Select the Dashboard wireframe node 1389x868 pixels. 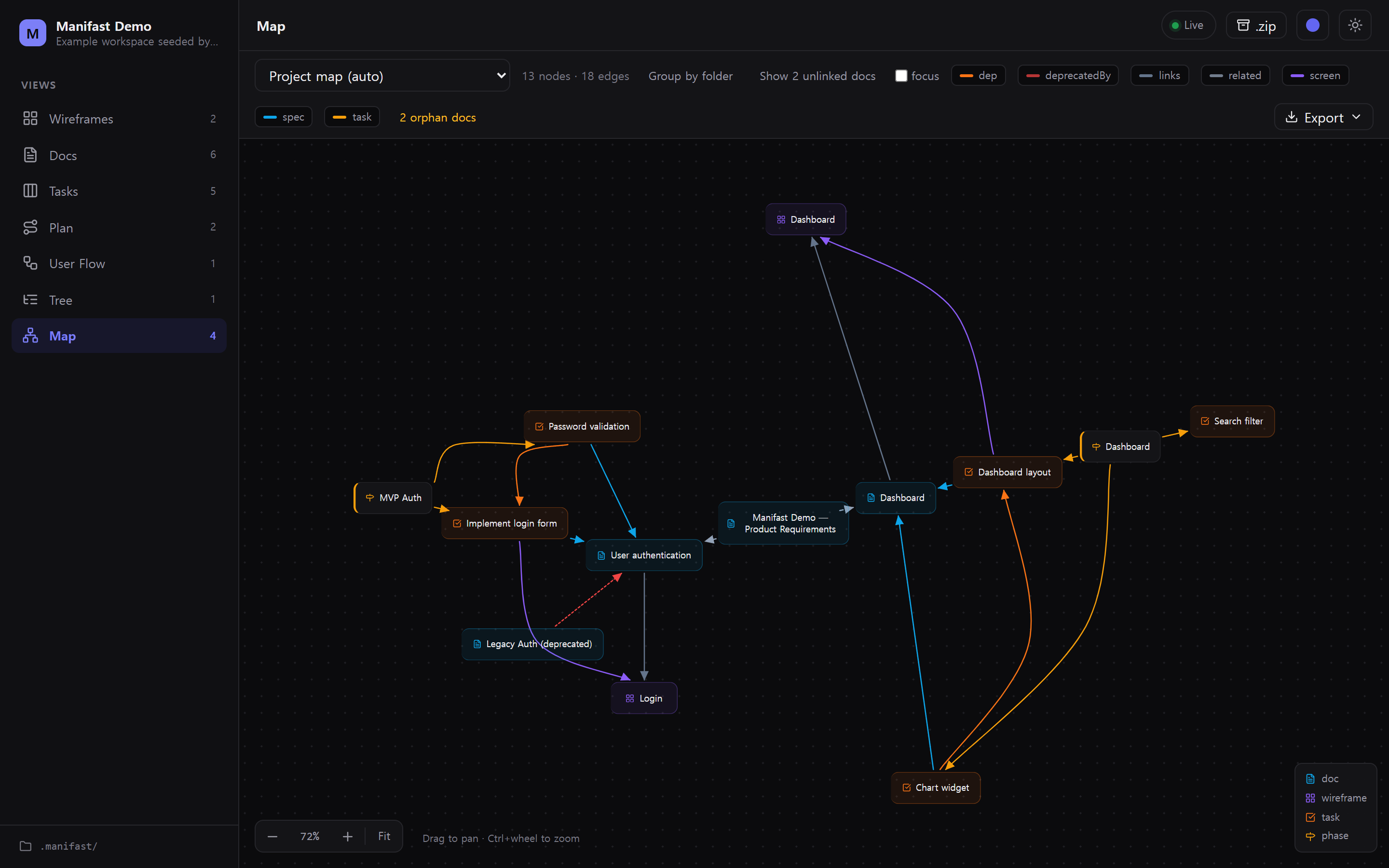806,219
